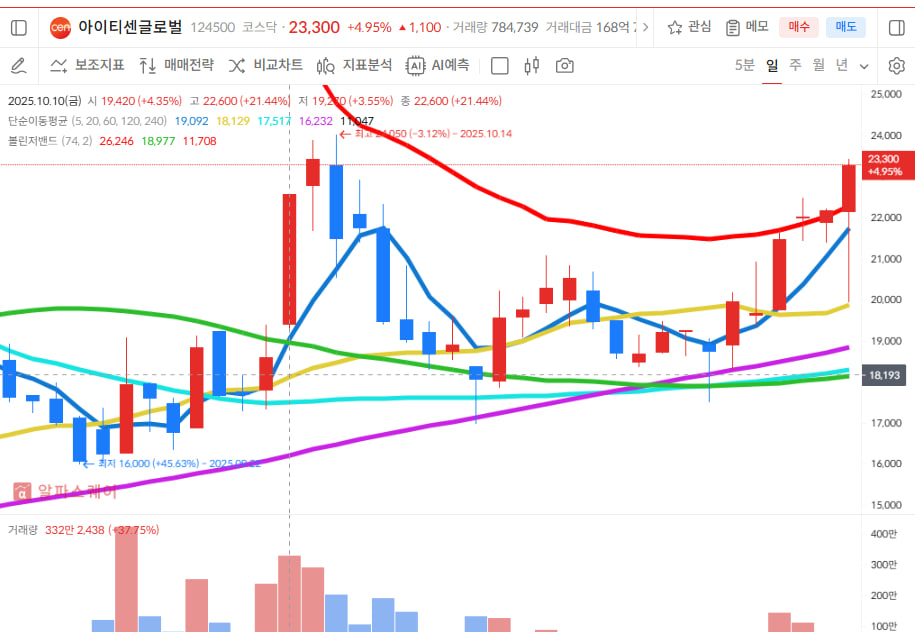Expand stock info with right chevron
This screenshot has width=915, height=632.
point(643,28)
